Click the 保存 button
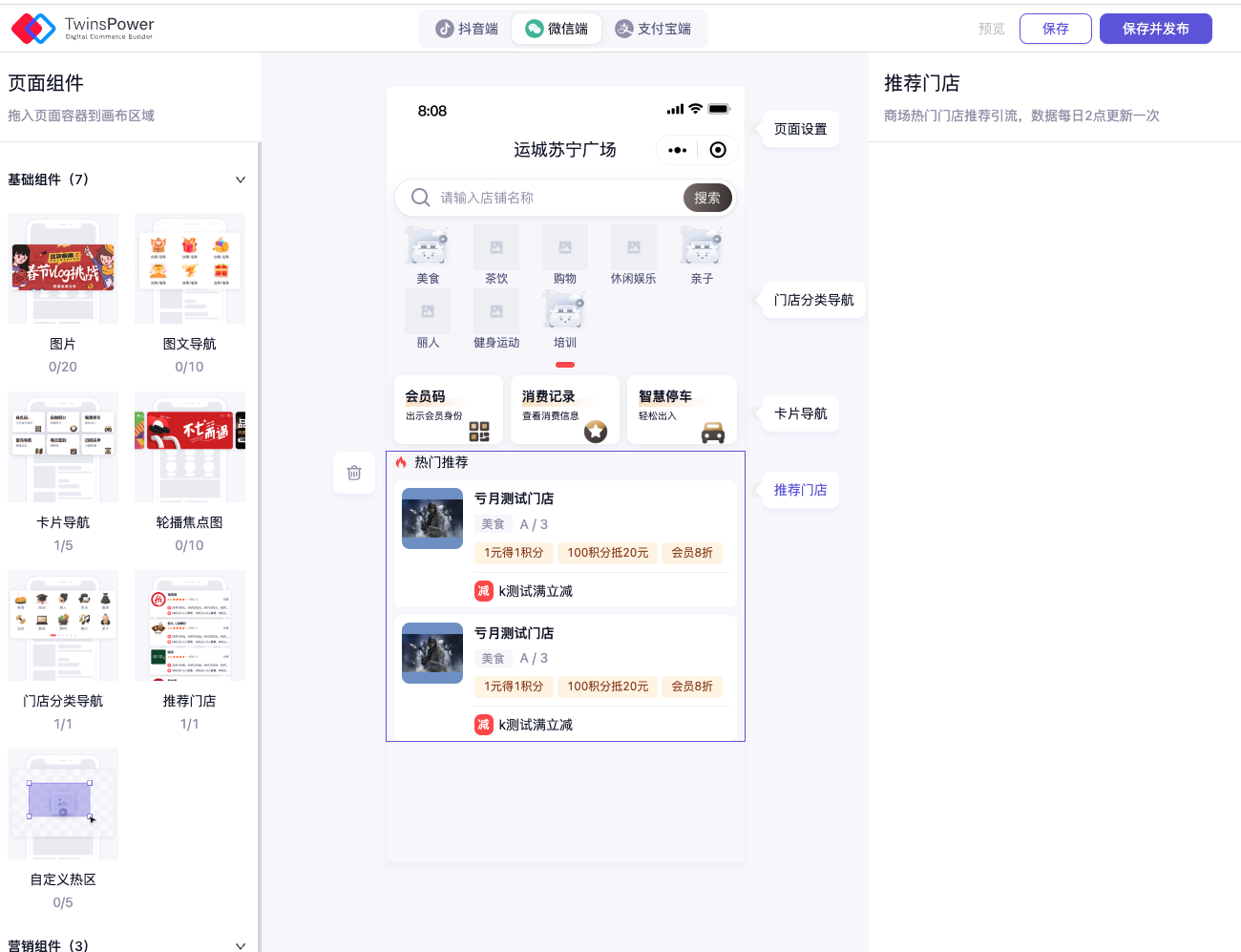The image size is (1241, 952). pyautogui.click(x=1055, y=29)
